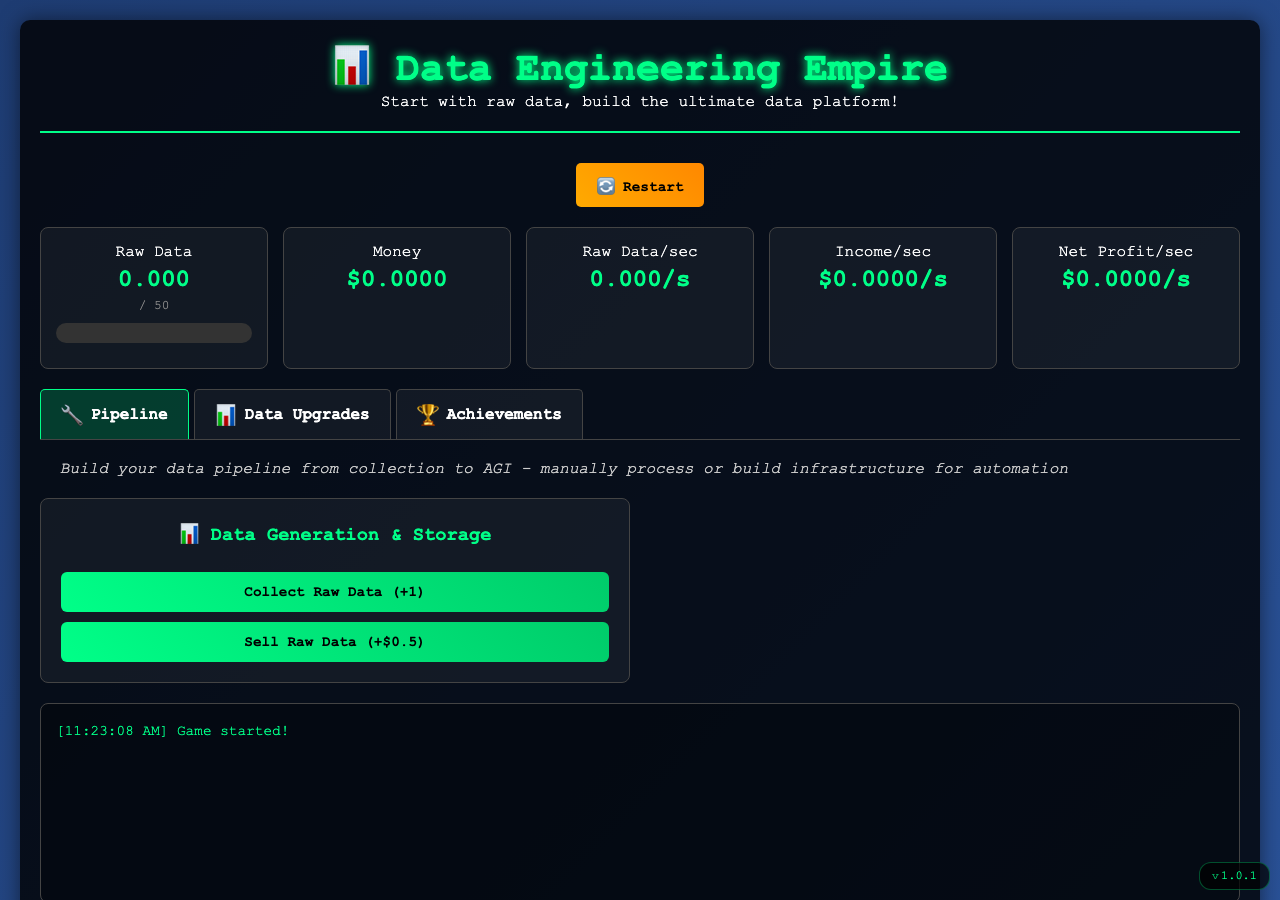
Task: Select the wrench icon on the Pipeline tab
Action: tap(70, 413)
